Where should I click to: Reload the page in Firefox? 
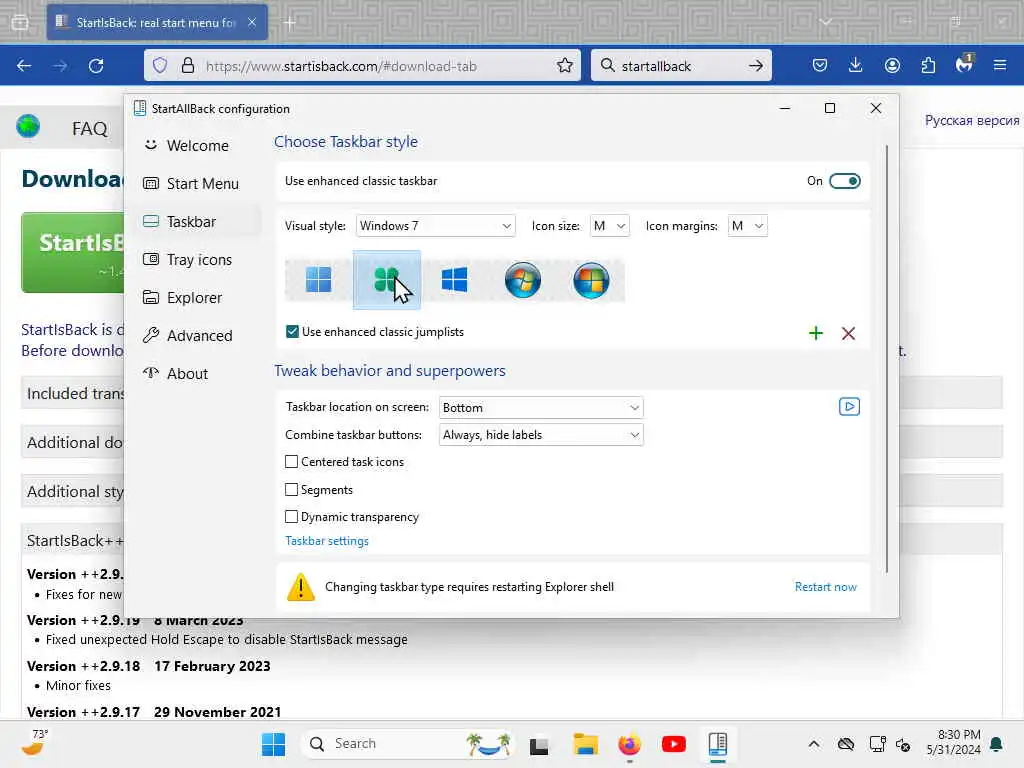click(96, 66)
